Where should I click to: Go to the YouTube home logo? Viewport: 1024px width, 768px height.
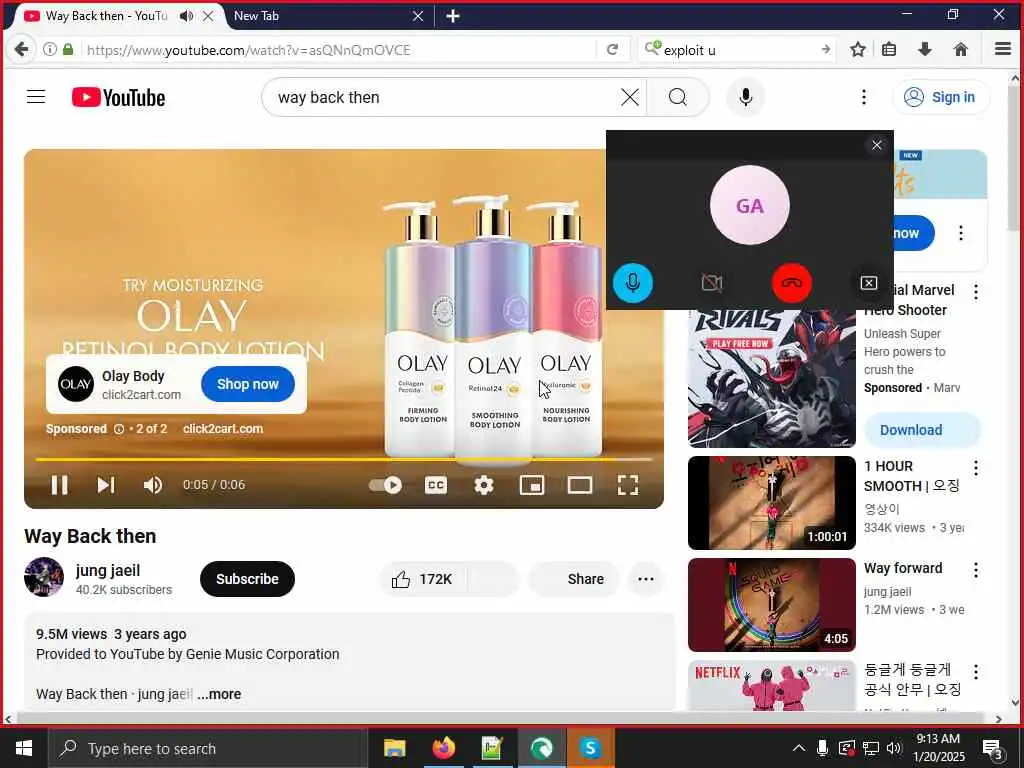pos(118,97)
